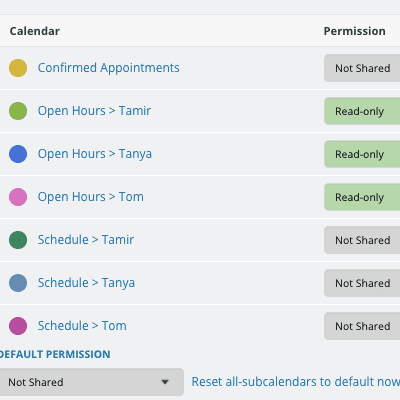The image size is (400, 400).
Task: Click the Permission column header
Action: pyautogui.click(x=355, y=31)
